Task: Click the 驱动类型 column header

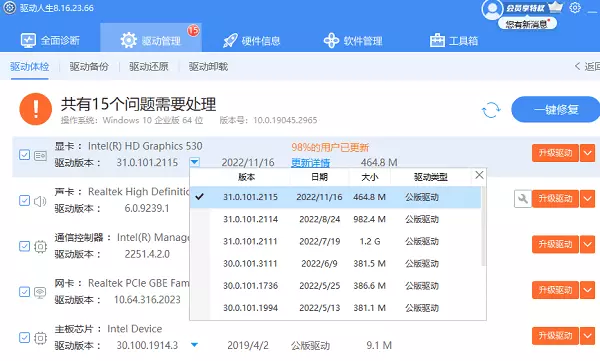Action: 430,177
